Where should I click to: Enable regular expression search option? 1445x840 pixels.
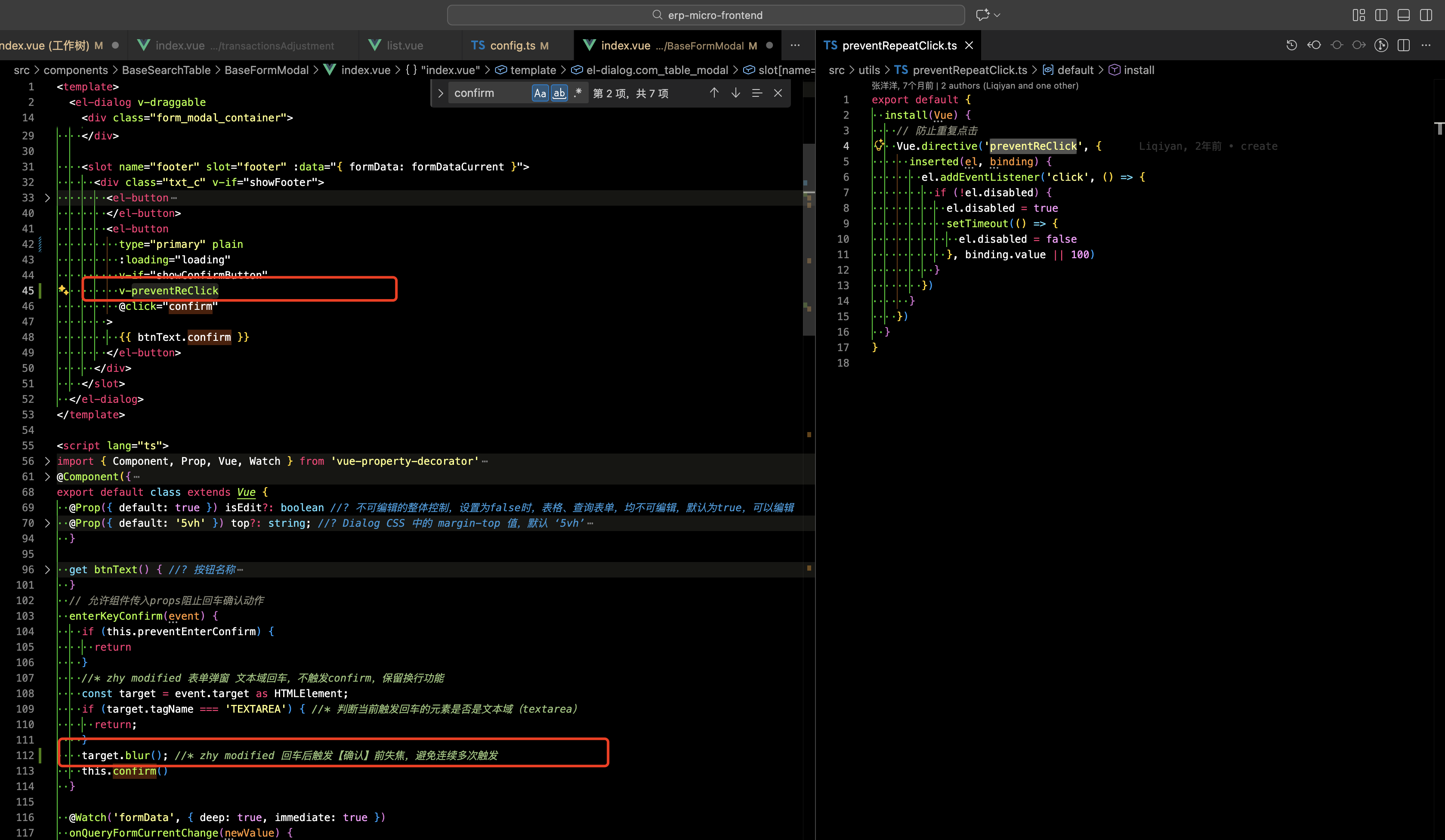577,93
